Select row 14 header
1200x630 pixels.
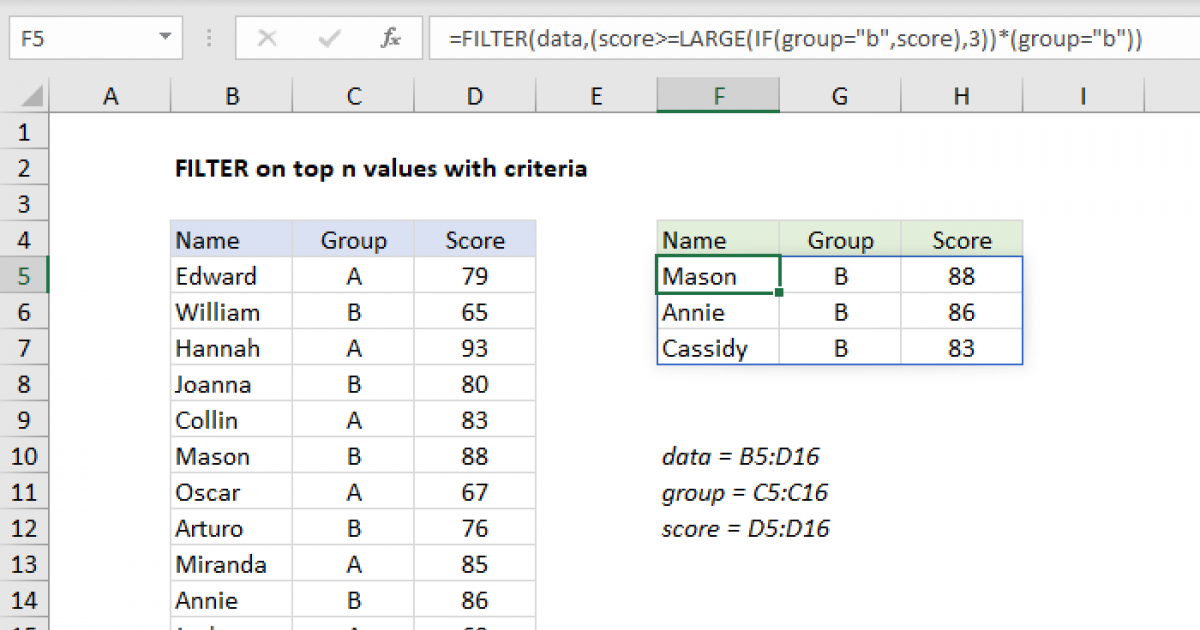25,600
